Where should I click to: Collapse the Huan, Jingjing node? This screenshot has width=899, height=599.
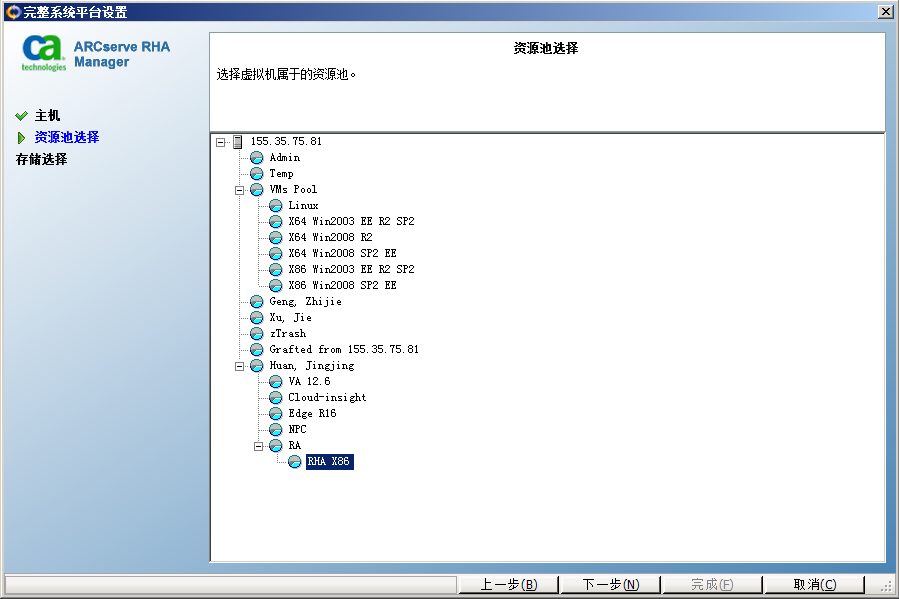(x=240, y=366)
